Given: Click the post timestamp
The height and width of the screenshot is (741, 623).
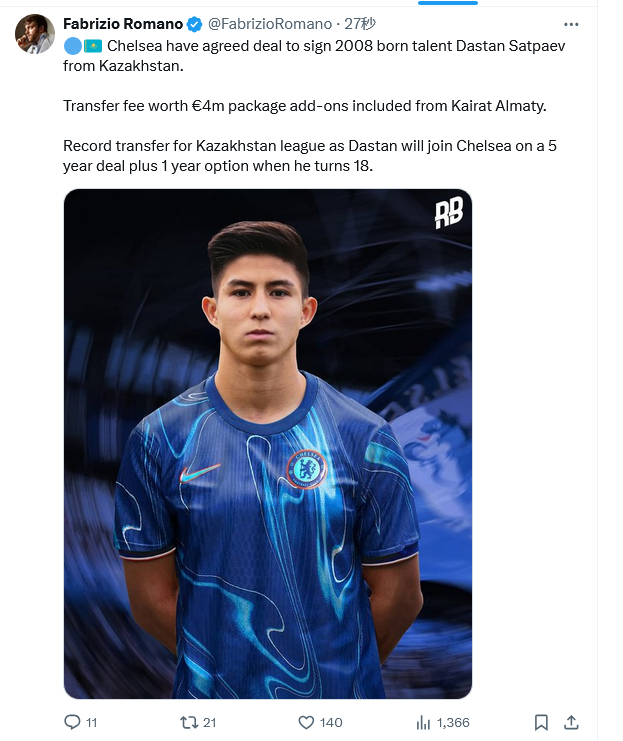Looking at the screenshot, I should click(359, 24).
